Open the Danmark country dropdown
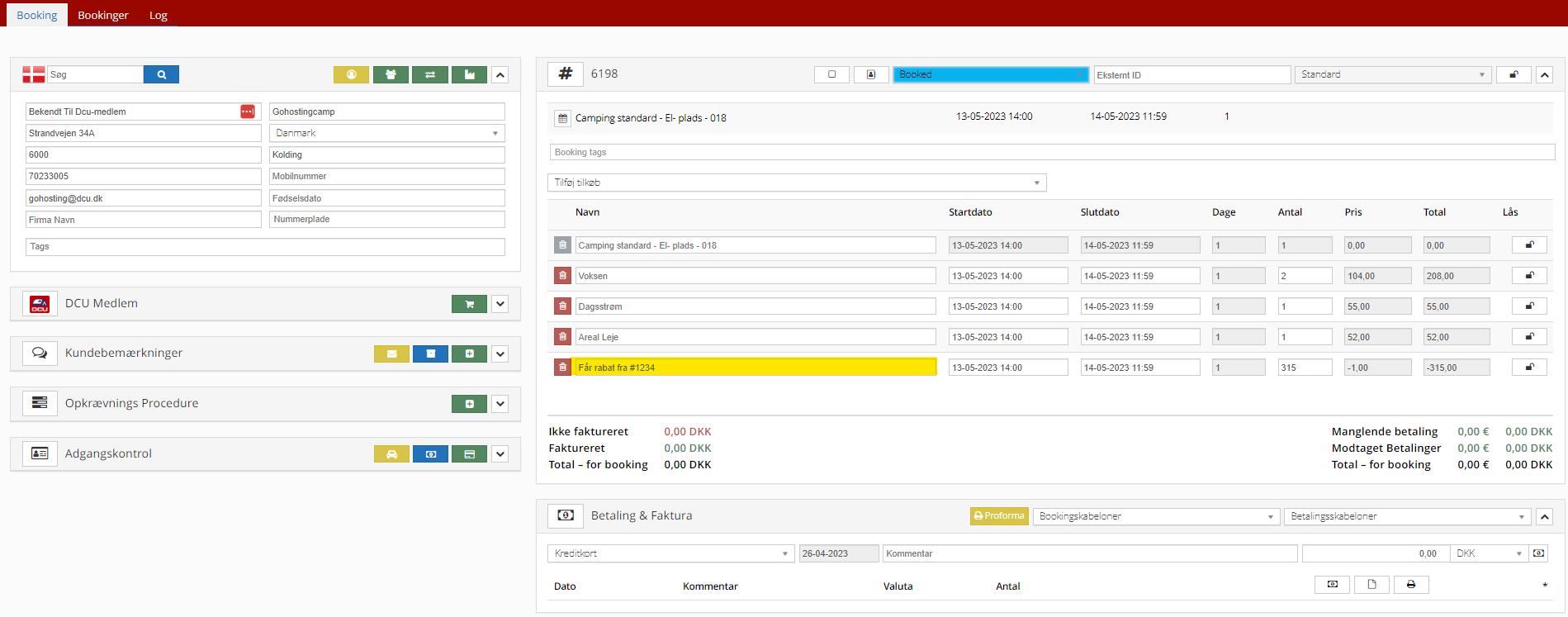 pyautogui.click(x=386, y=133)
